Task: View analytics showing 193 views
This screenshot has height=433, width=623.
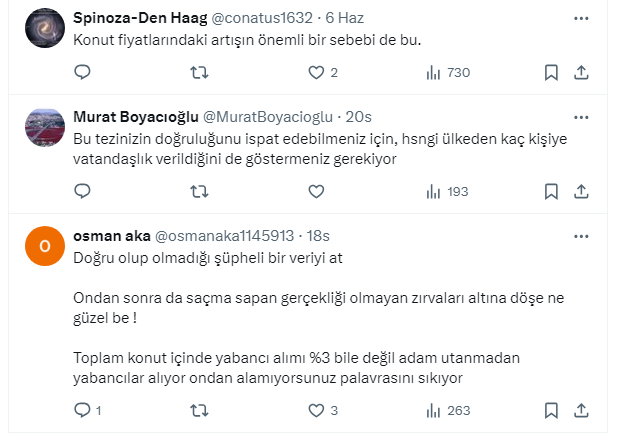Action: pos(445,191)
